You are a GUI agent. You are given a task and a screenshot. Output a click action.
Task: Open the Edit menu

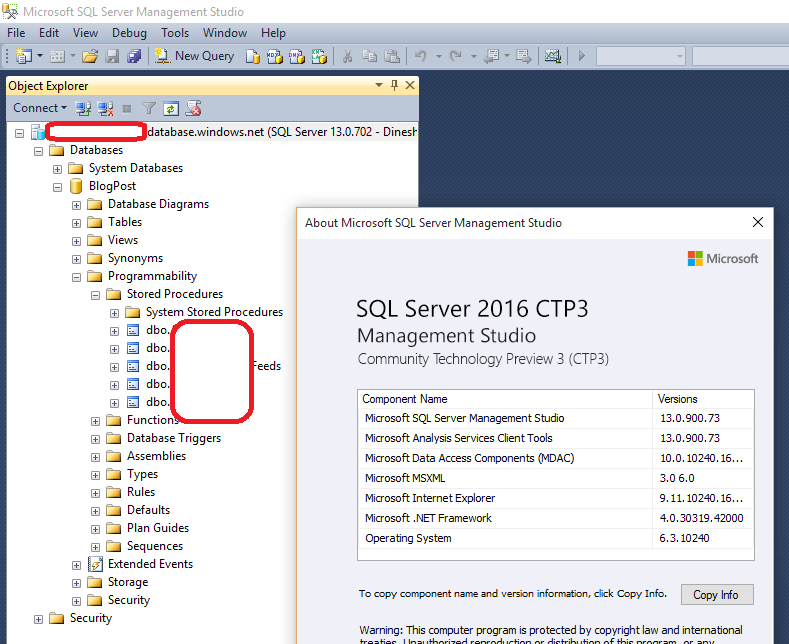tap(49, 33)
